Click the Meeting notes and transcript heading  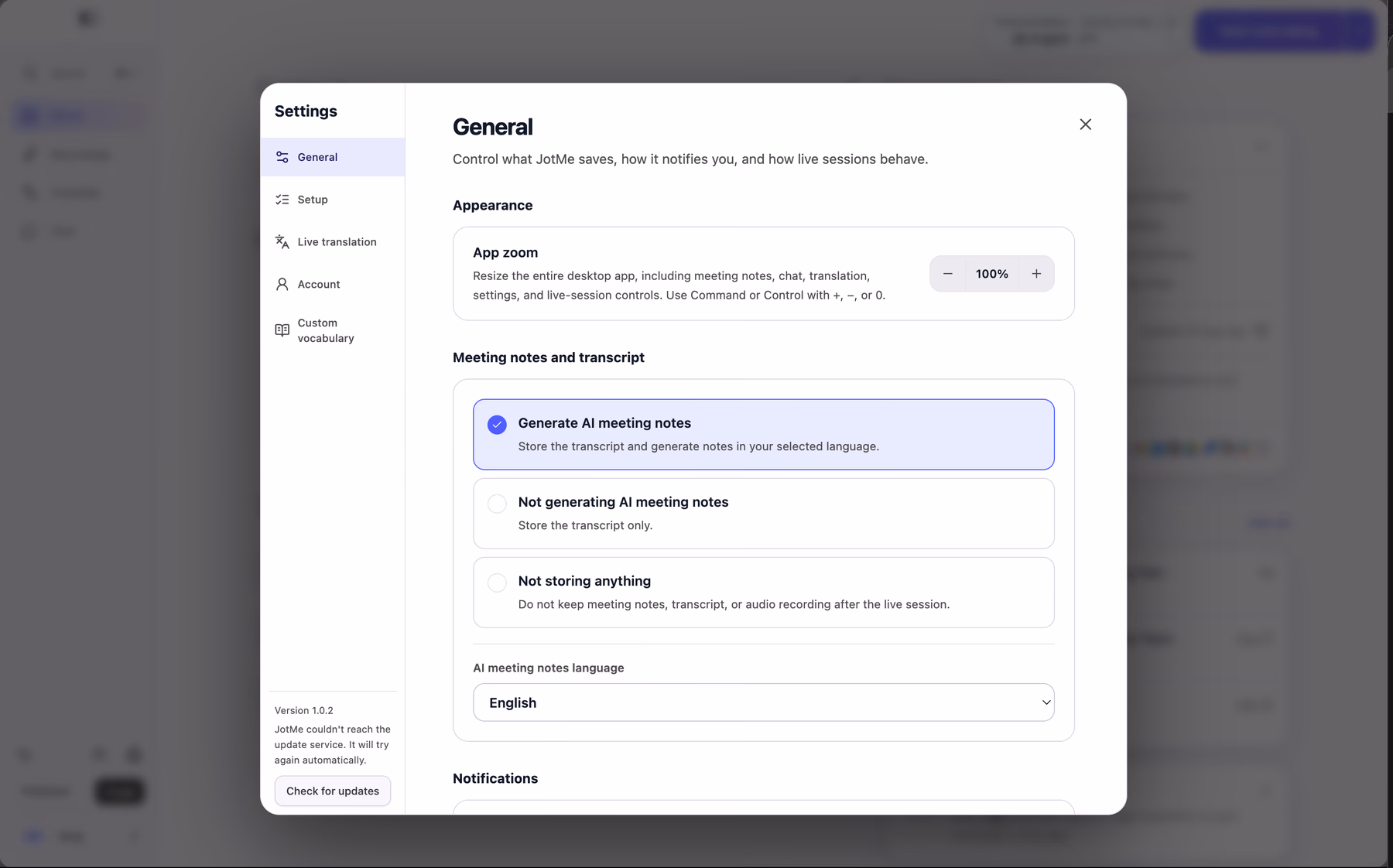[x=549, y=357]
